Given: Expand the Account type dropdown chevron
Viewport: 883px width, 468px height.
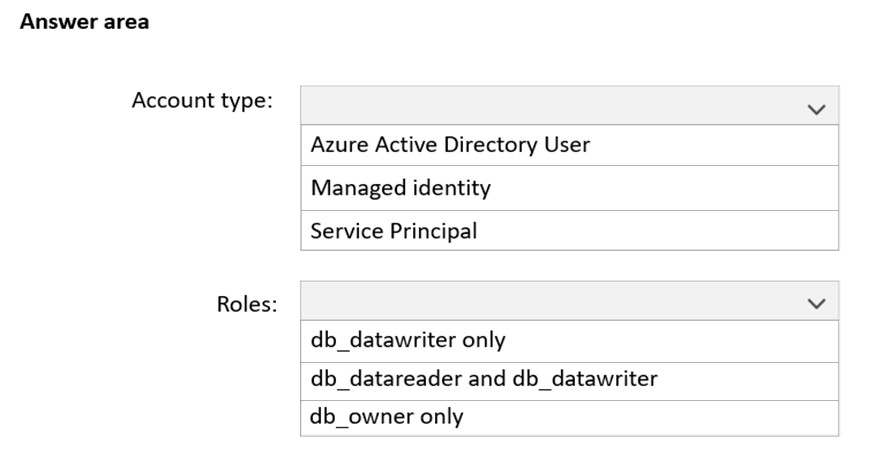Looking at the screenshot, I should 816,109.
